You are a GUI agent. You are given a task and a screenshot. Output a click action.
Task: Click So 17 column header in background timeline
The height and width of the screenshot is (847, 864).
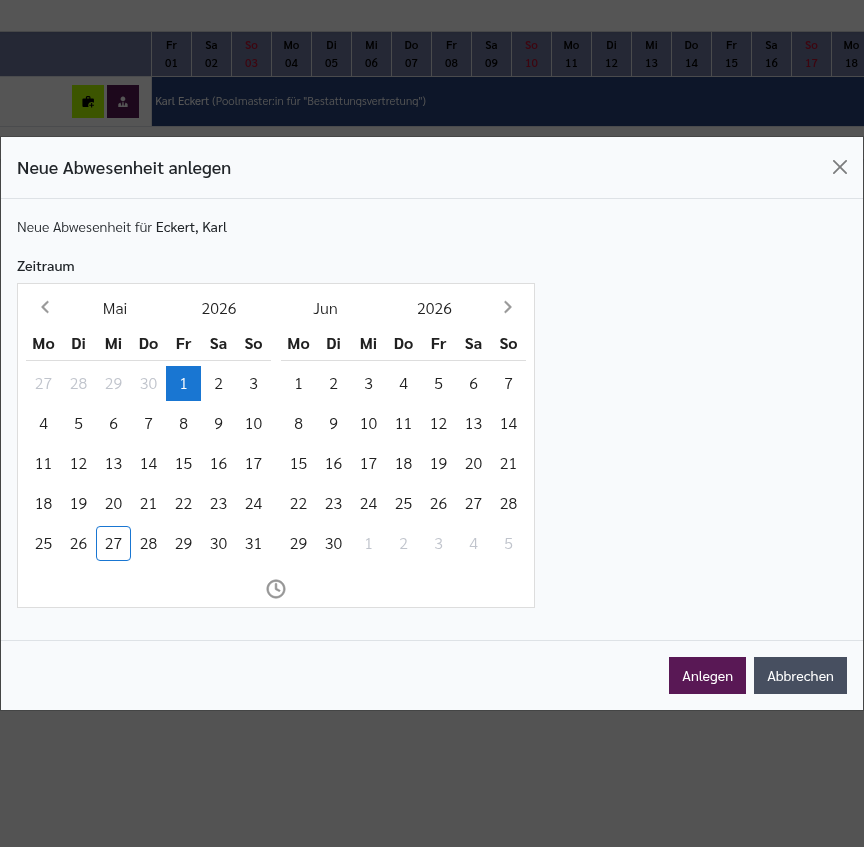click(811, 54)
